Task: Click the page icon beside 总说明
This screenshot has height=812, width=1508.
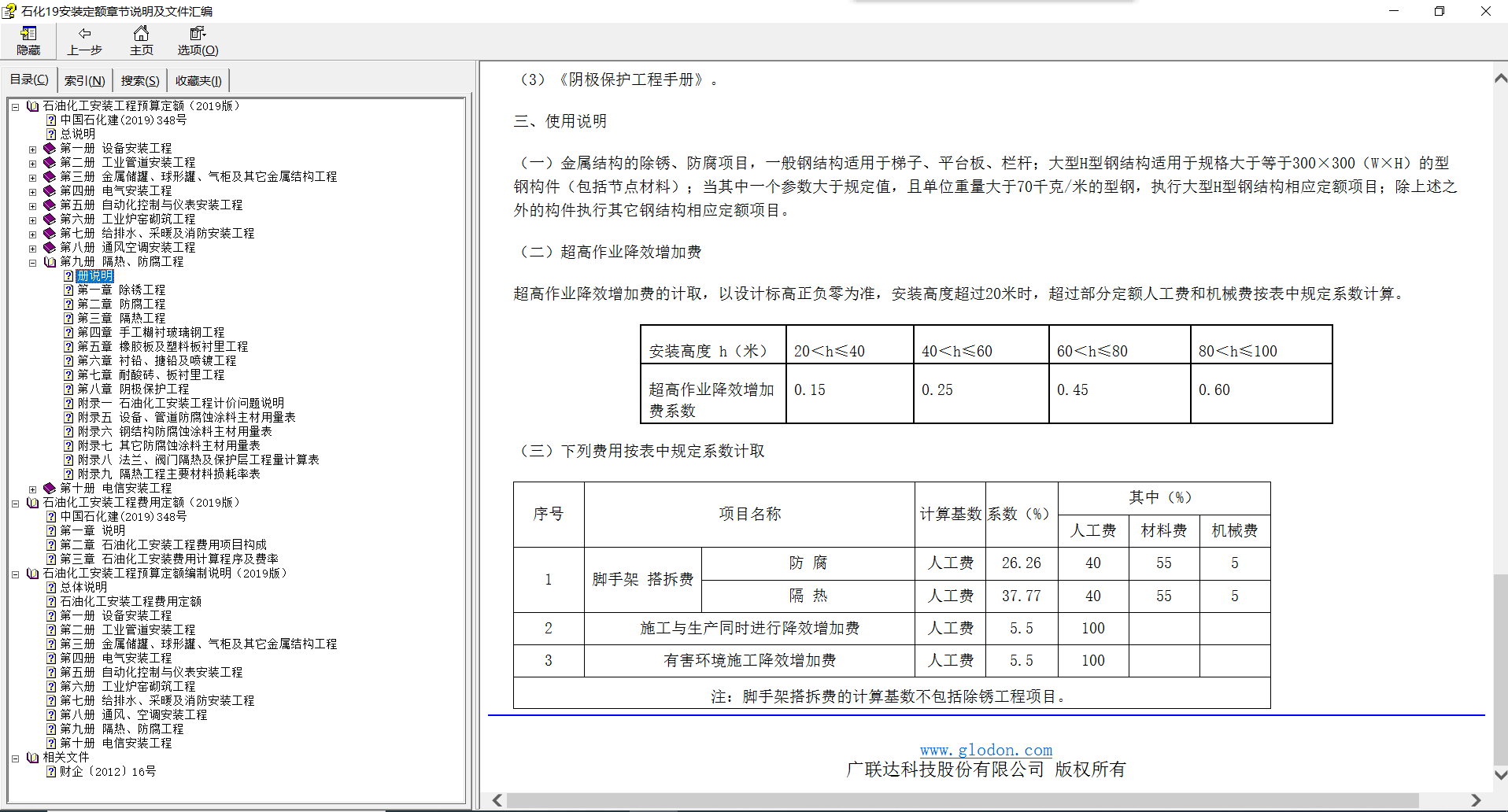Action: 51,134
